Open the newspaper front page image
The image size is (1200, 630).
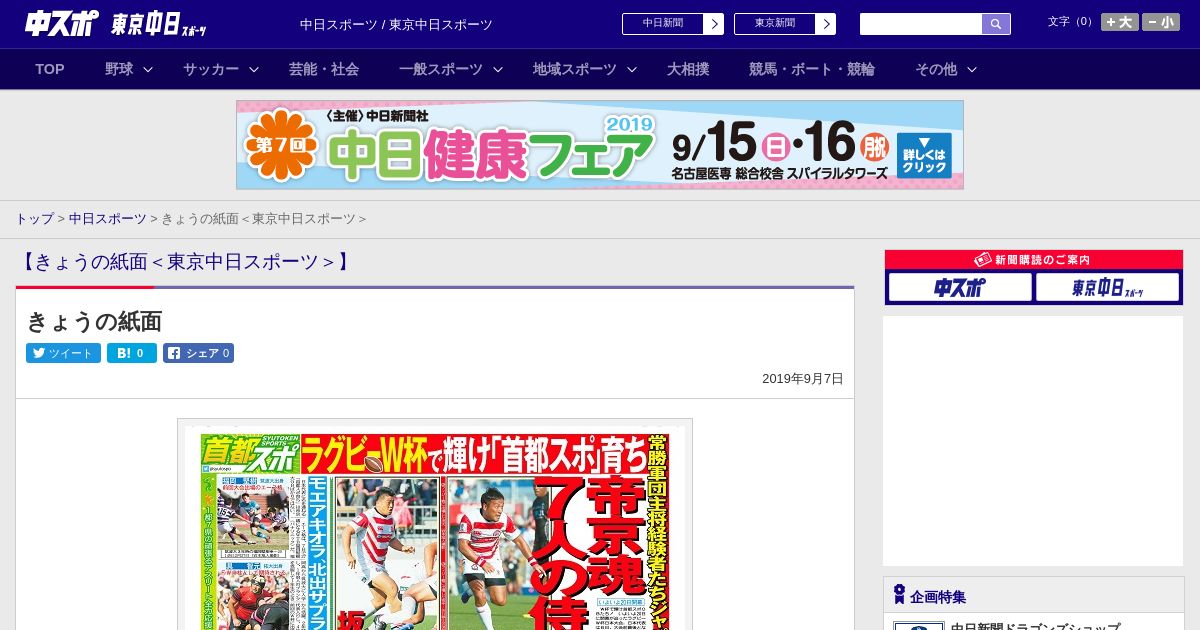coord(435,525)
